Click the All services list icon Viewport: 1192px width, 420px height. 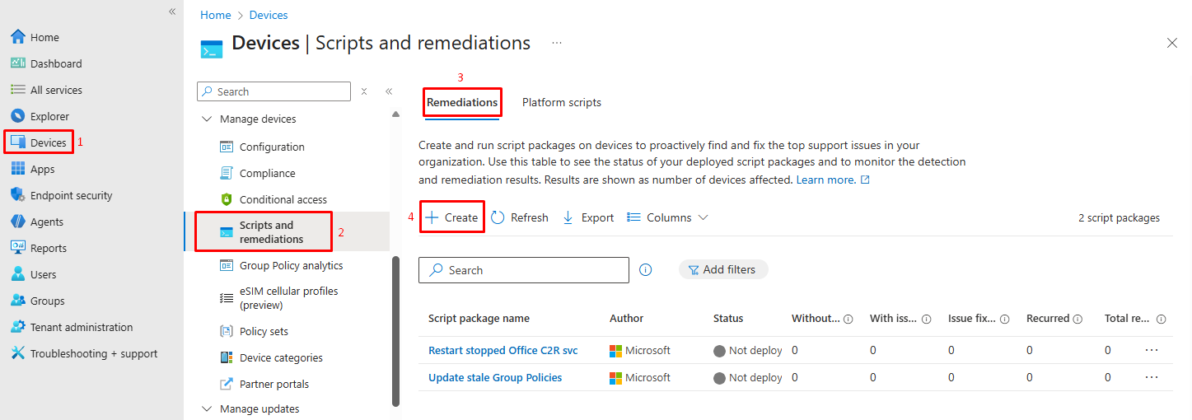coord(18,90)
